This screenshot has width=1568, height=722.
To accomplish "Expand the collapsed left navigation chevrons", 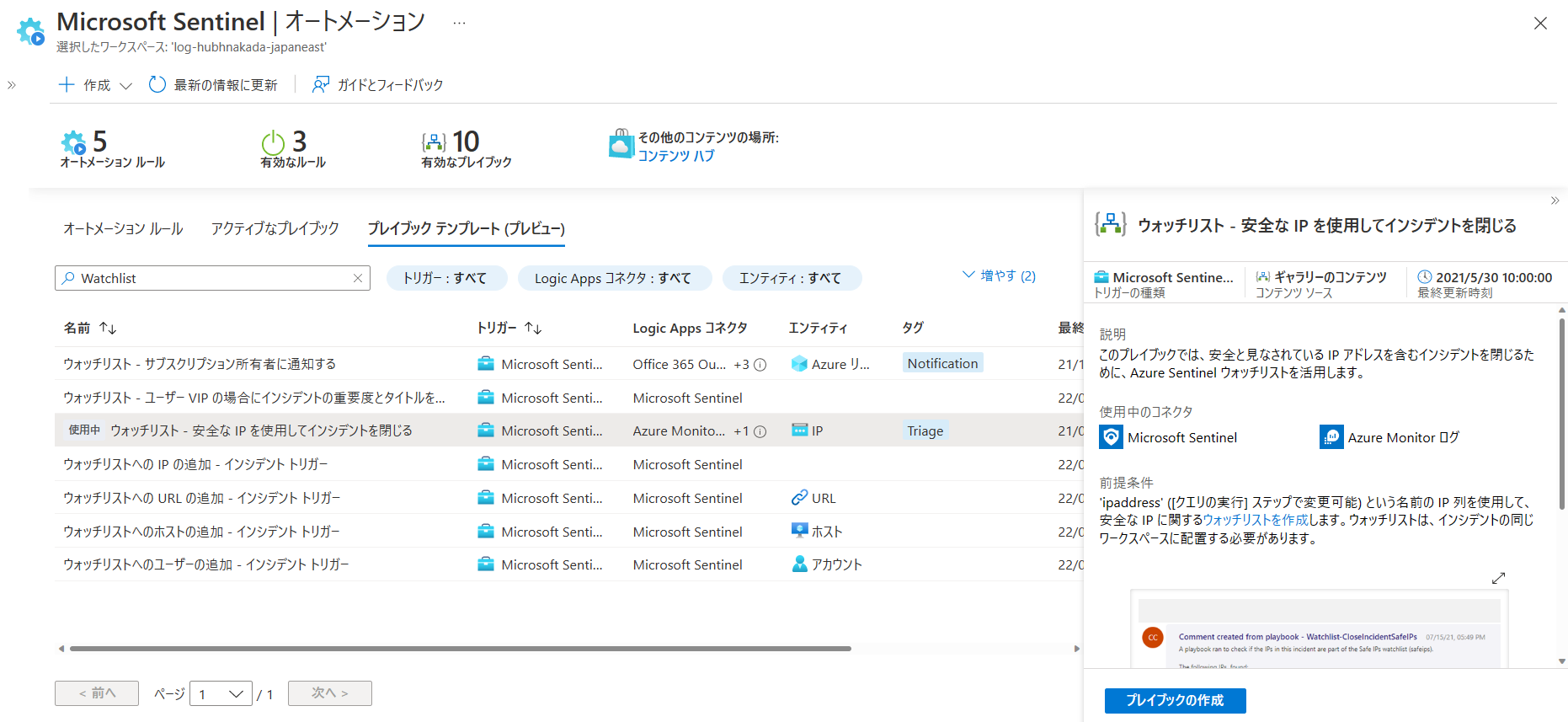I will [12, 85].
